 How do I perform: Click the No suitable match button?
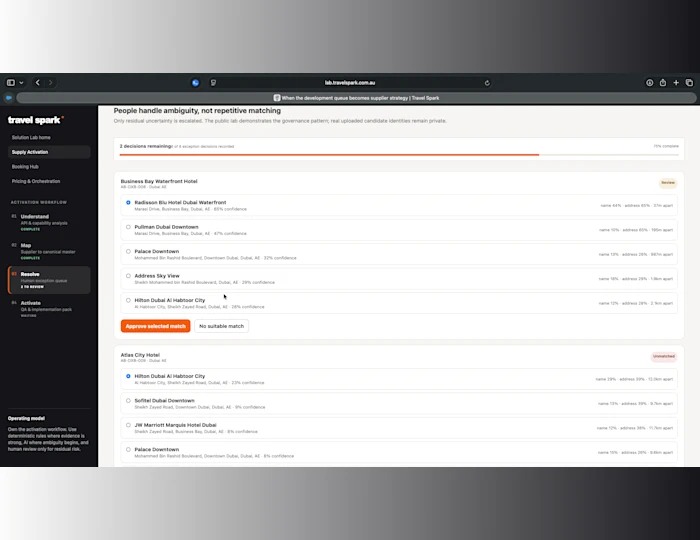[x=221, y=326]
